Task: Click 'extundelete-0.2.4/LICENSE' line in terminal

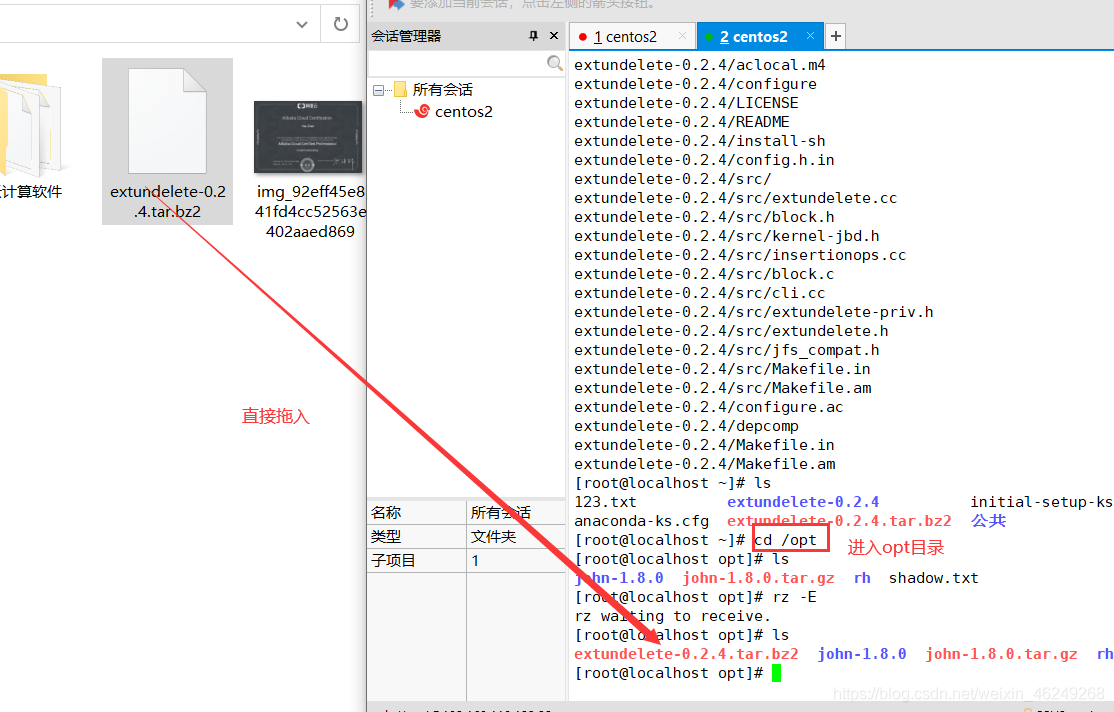Action: pyautogui.click(x=686, y=103)
